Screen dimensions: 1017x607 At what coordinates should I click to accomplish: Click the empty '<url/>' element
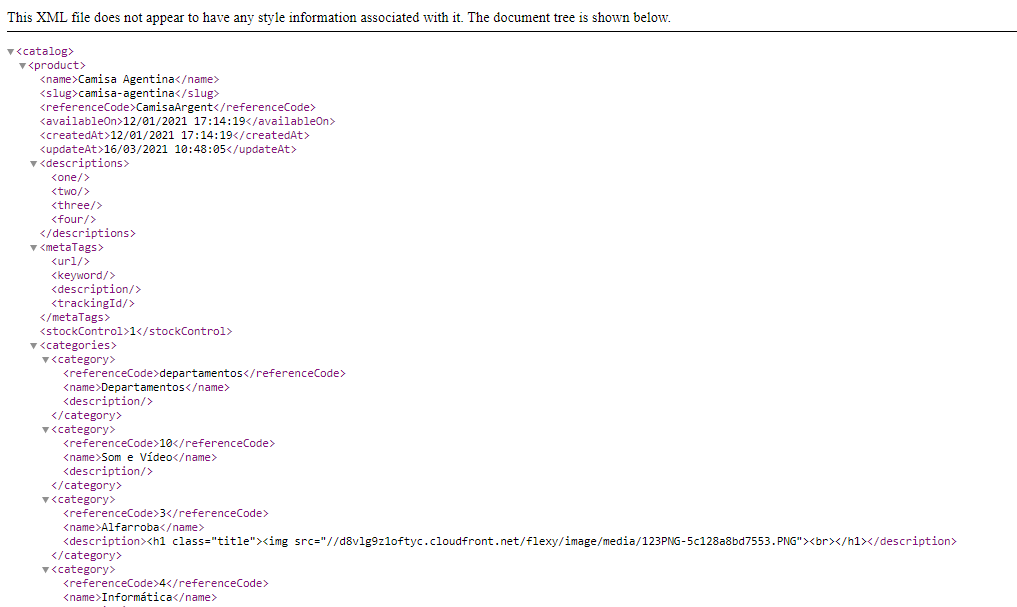[x=71, y=261]
